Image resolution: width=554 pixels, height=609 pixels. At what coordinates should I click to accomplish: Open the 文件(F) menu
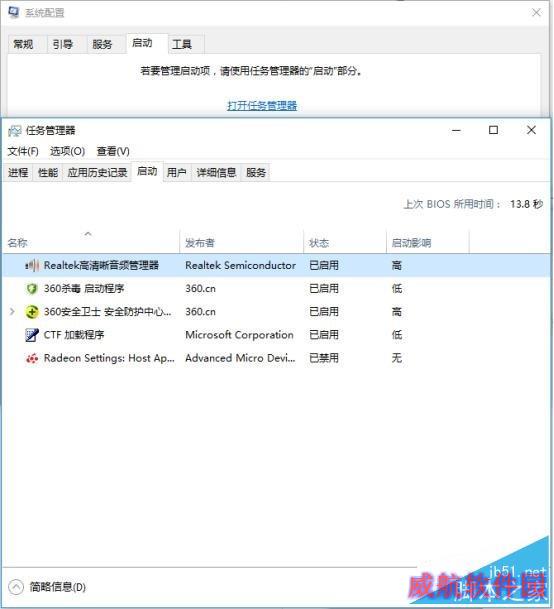coord(23,151)
